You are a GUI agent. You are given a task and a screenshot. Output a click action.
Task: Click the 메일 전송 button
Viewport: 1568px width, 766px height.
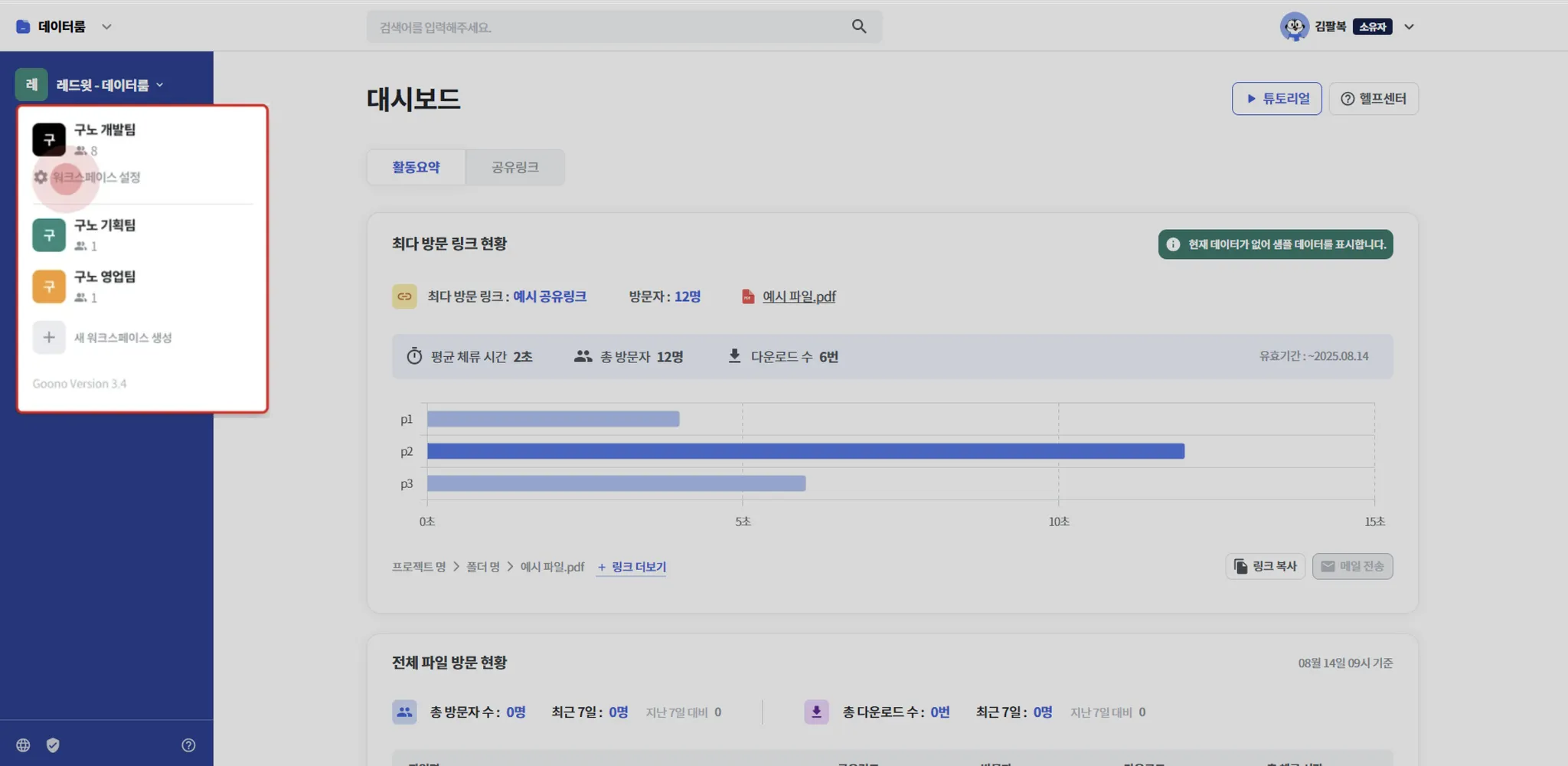click(x=1353, y=566)
